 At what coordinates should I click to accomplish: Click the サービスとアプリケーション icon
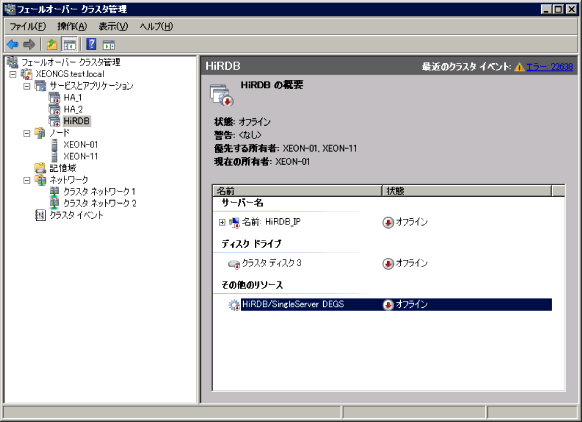[x=40, y=86]
